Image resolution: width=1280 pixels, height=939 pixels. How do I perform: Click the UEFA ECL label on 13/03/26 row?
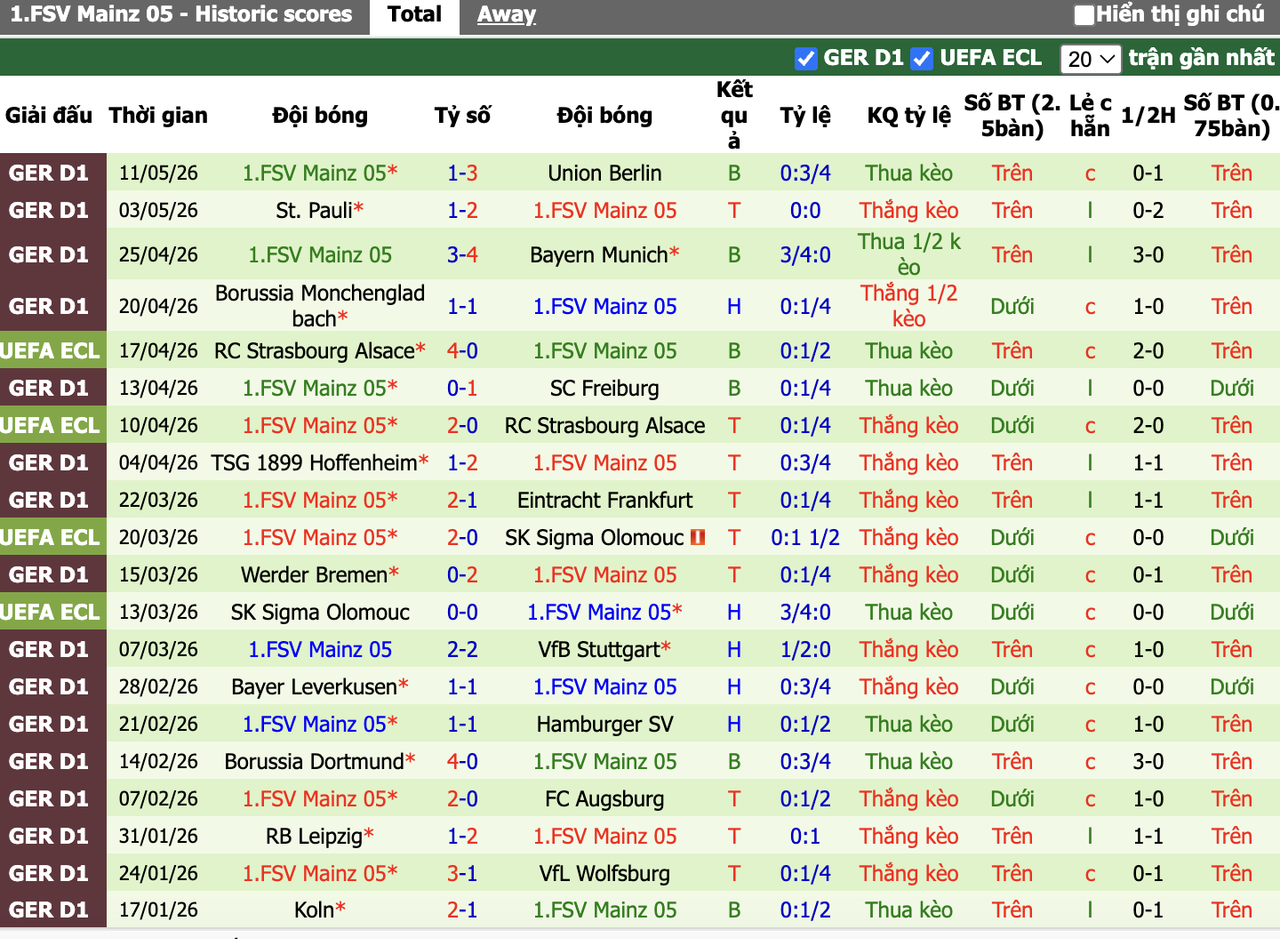click(x=50, y=612)
